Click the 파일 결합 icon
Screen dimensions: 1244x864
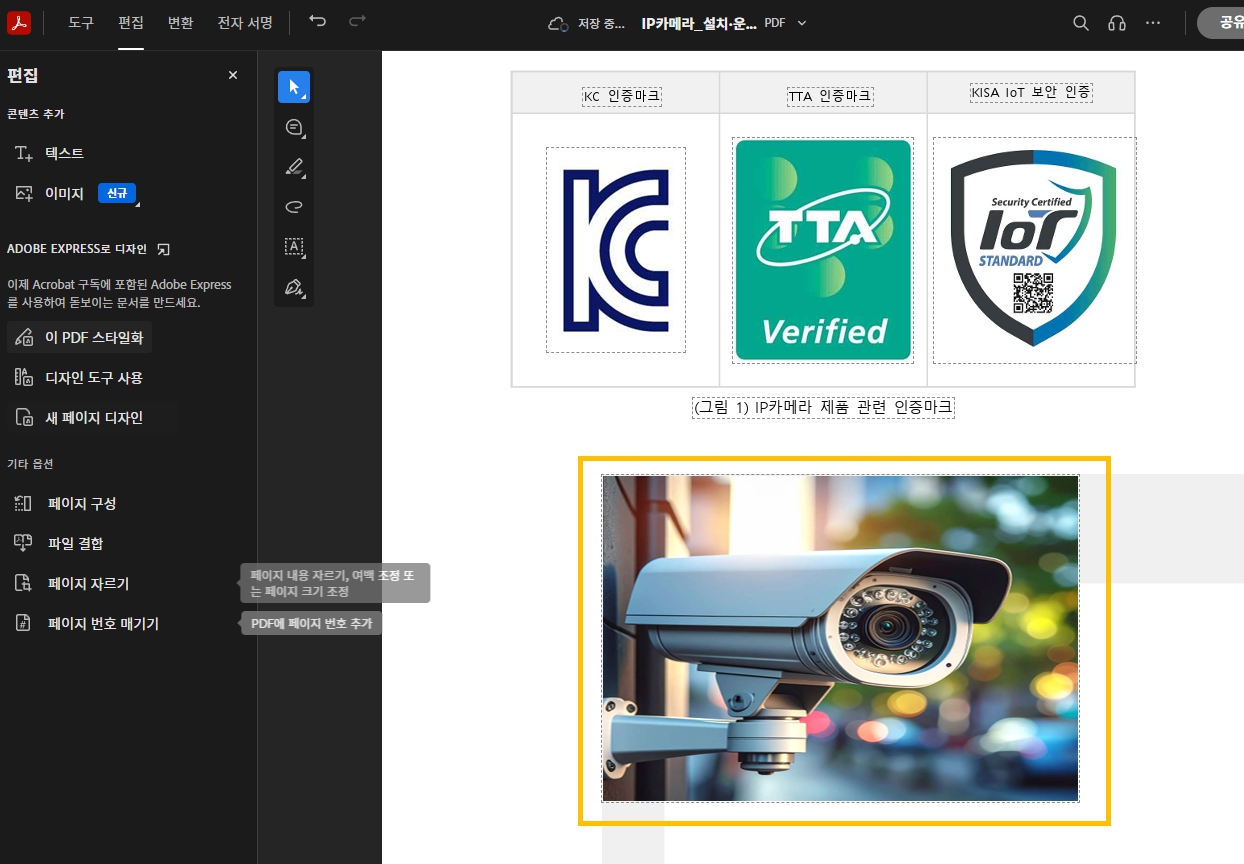click(24, 543)
